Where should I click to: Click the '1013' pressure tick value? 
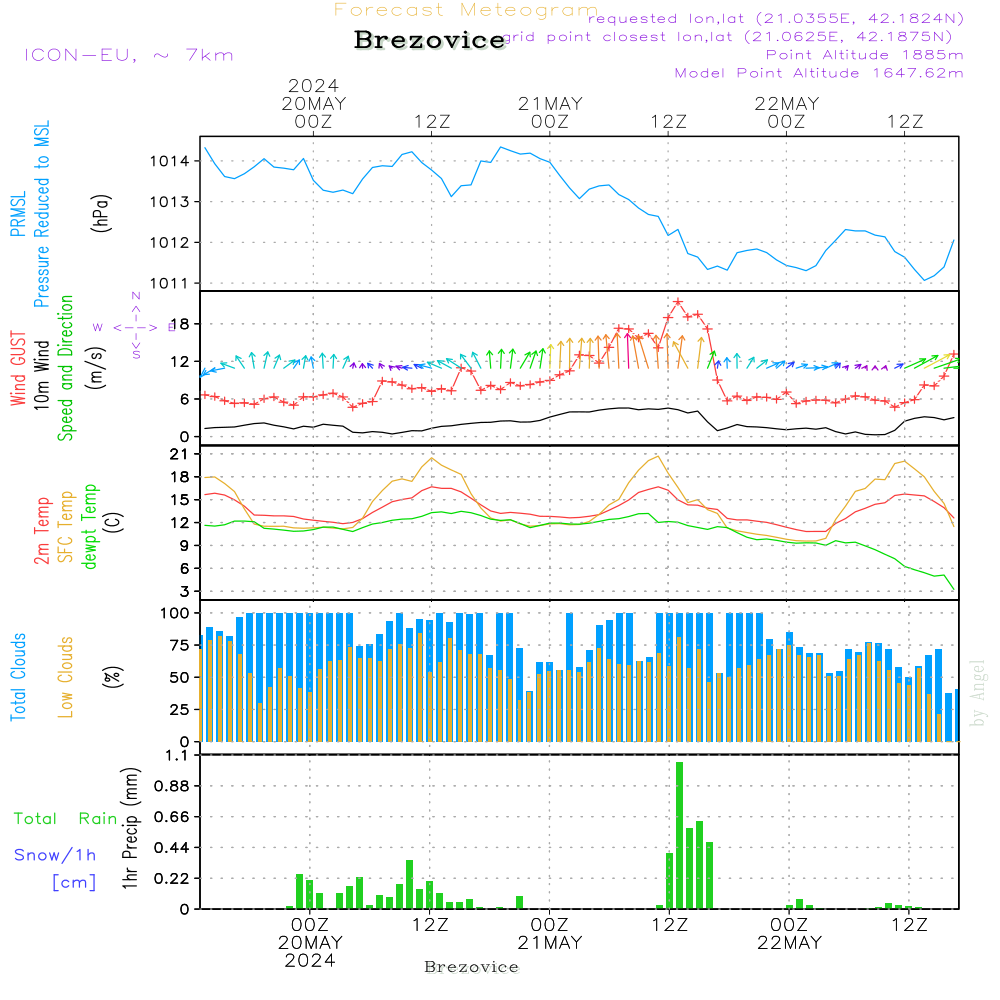click(x=170, y=202)
